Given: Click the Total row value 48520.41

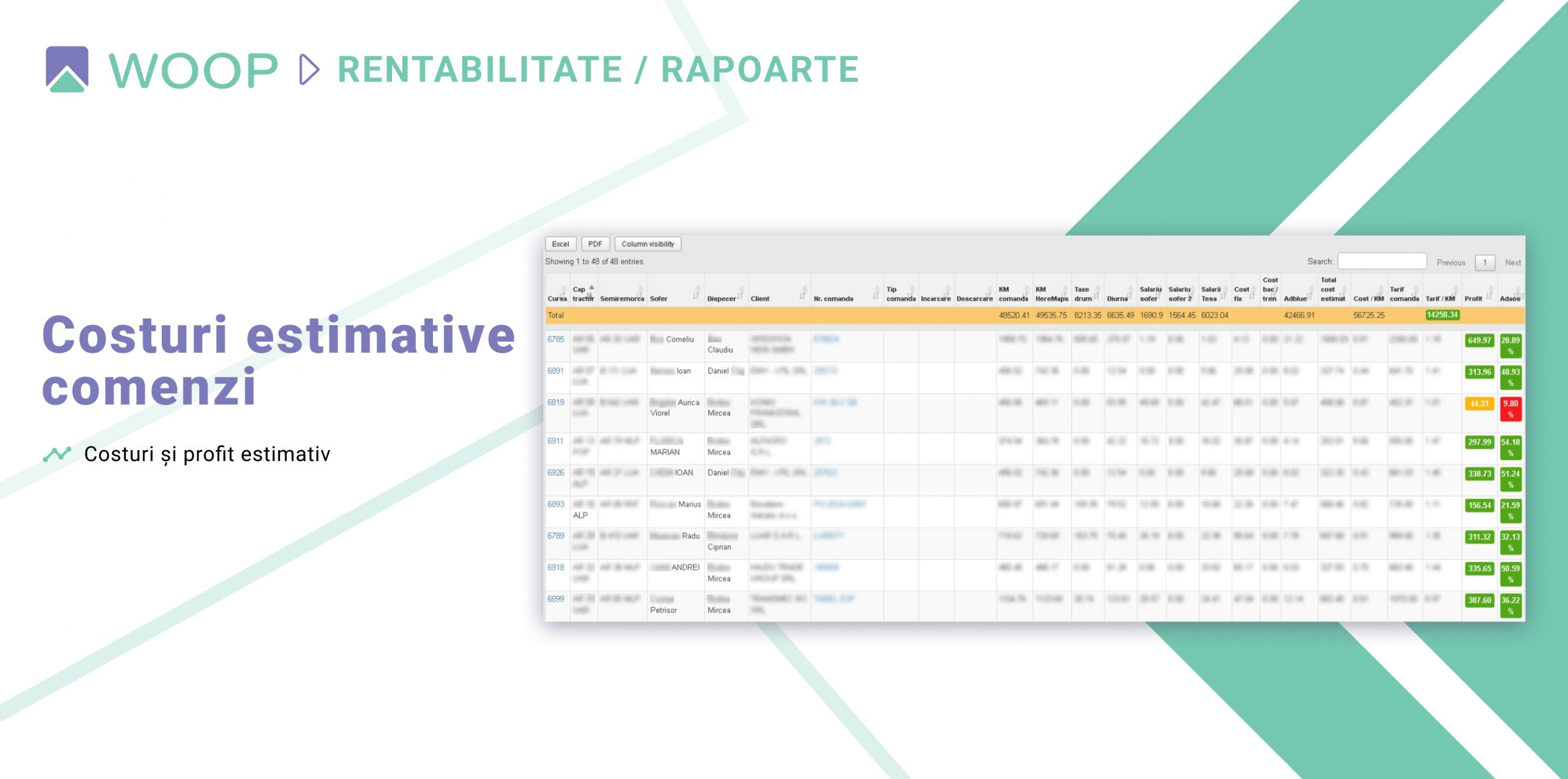Looking at the screenshot, I should pos(1014,315).
